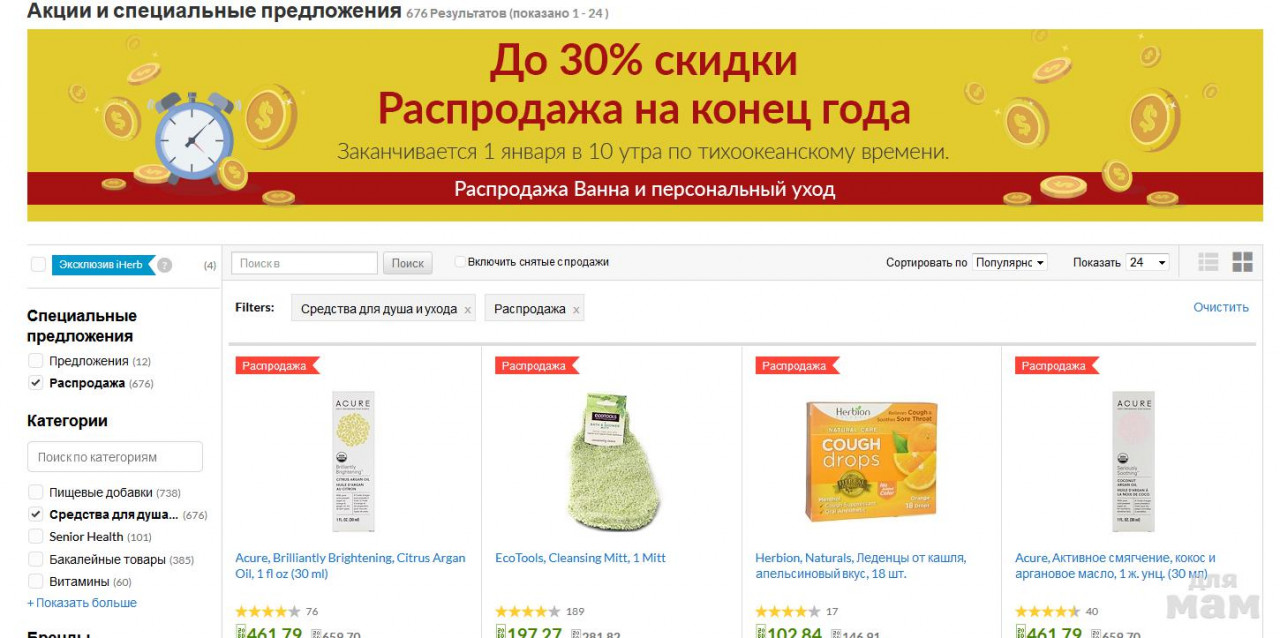Open the Acure Citrus Argan Oil rating stars
The image size is (1280, 638).
[267, 611]
